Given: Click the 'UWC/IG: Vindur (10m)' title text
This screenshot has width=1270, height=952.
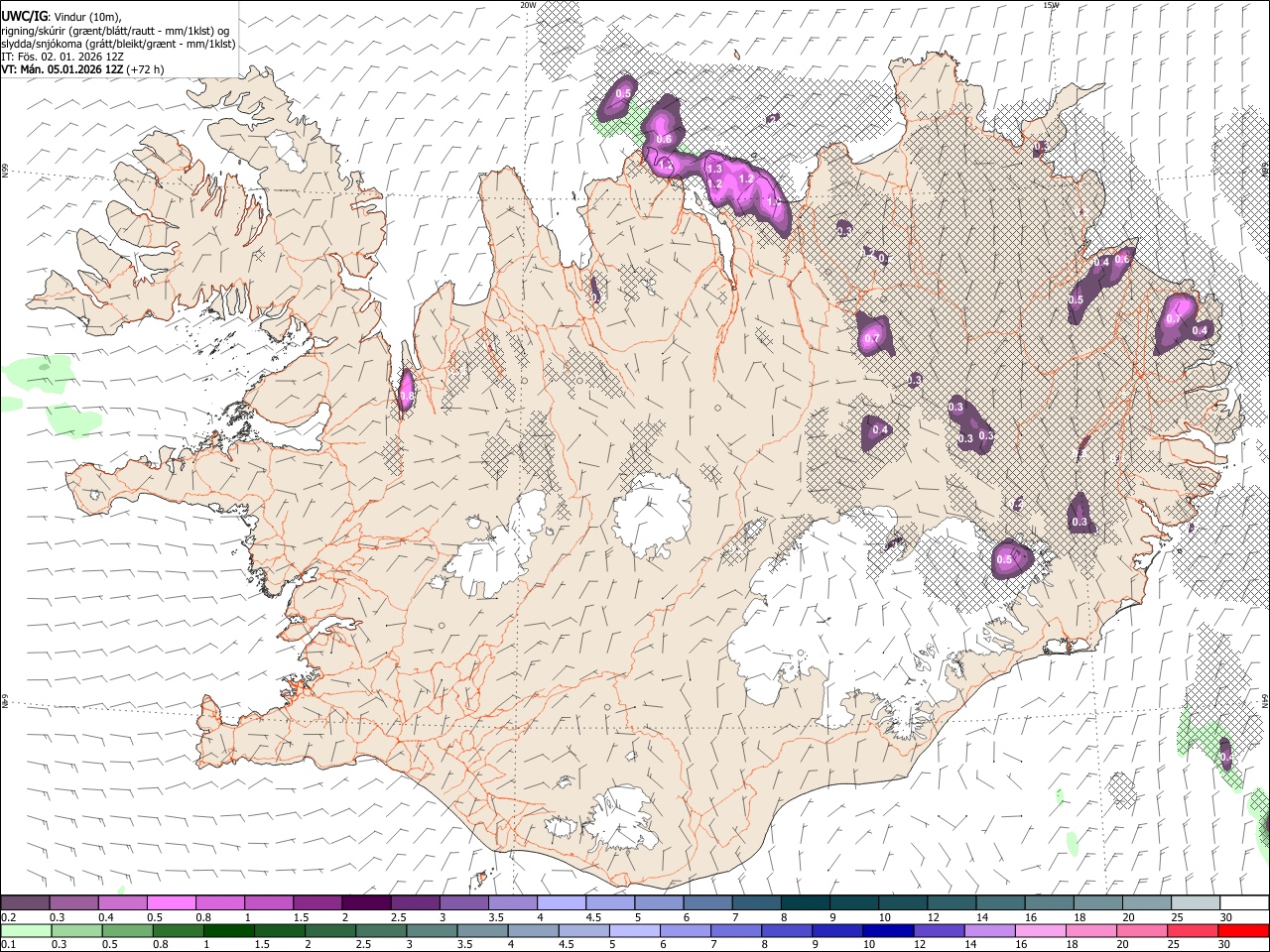Looking at the screenshot, I should [62, 16].
